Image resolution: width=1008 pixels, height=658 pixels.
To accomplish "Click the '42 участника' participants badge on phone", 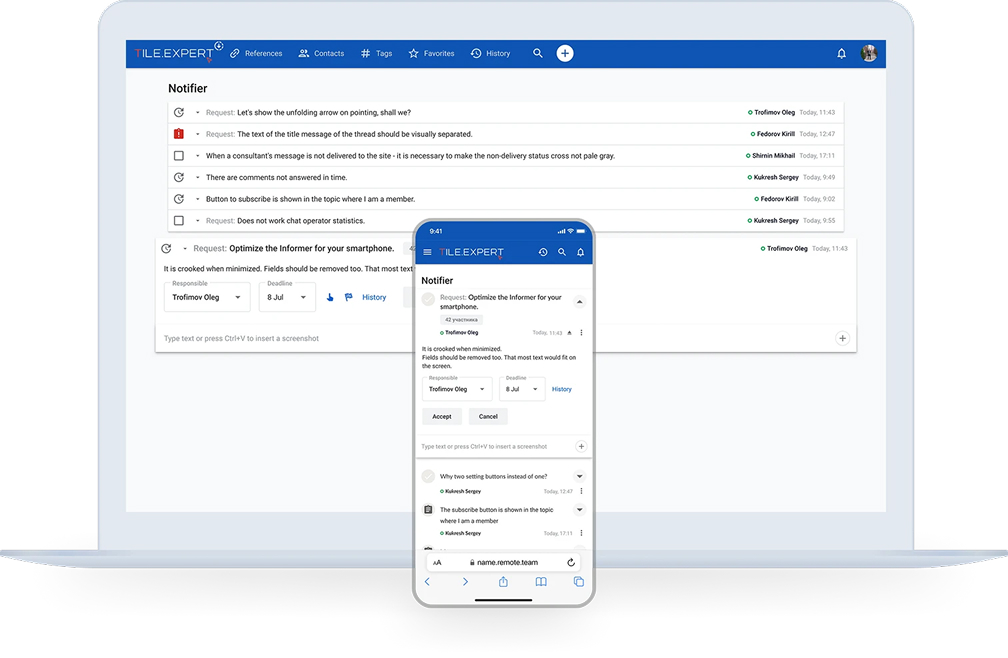I will tap(461, 319).
